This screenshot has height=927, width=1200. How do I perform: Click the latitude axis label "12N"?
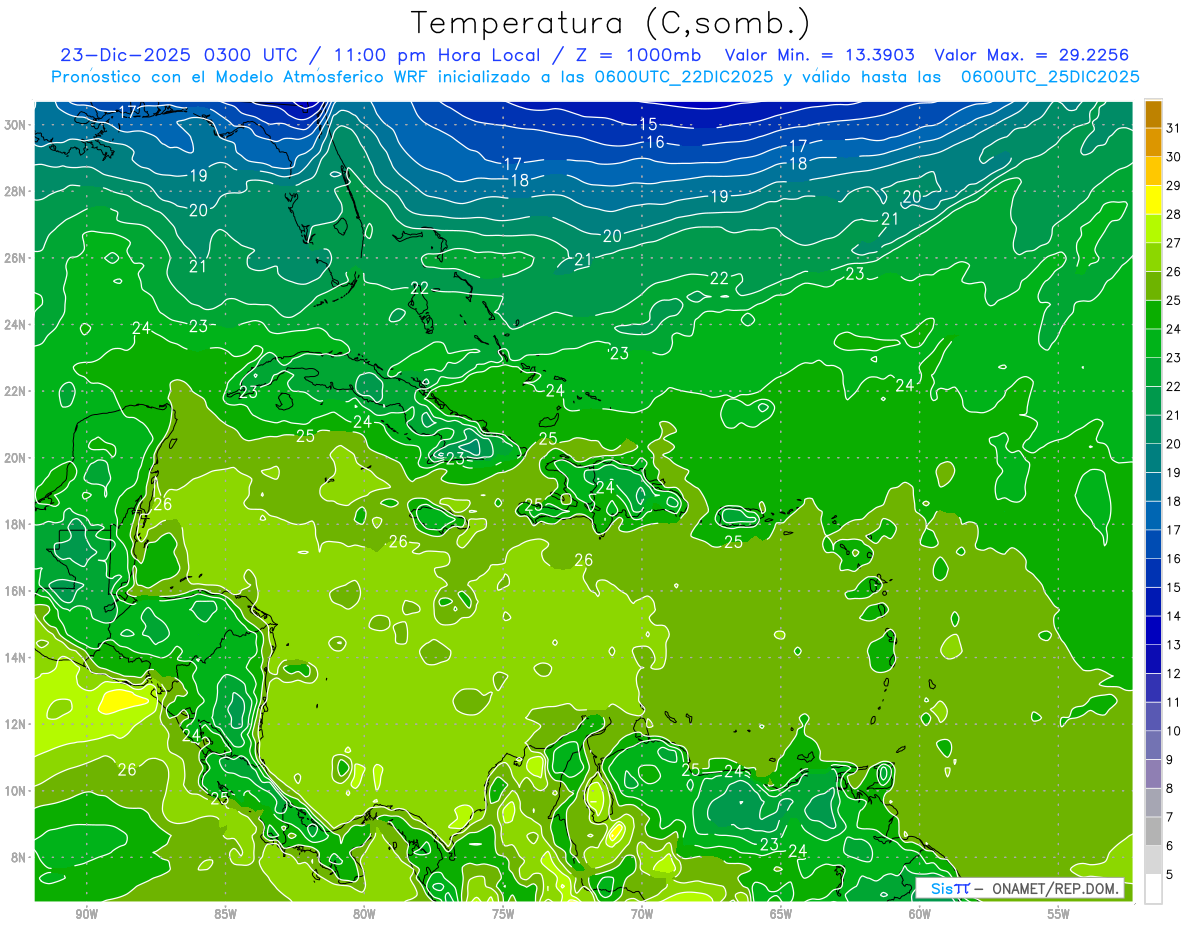pos(16,724)
